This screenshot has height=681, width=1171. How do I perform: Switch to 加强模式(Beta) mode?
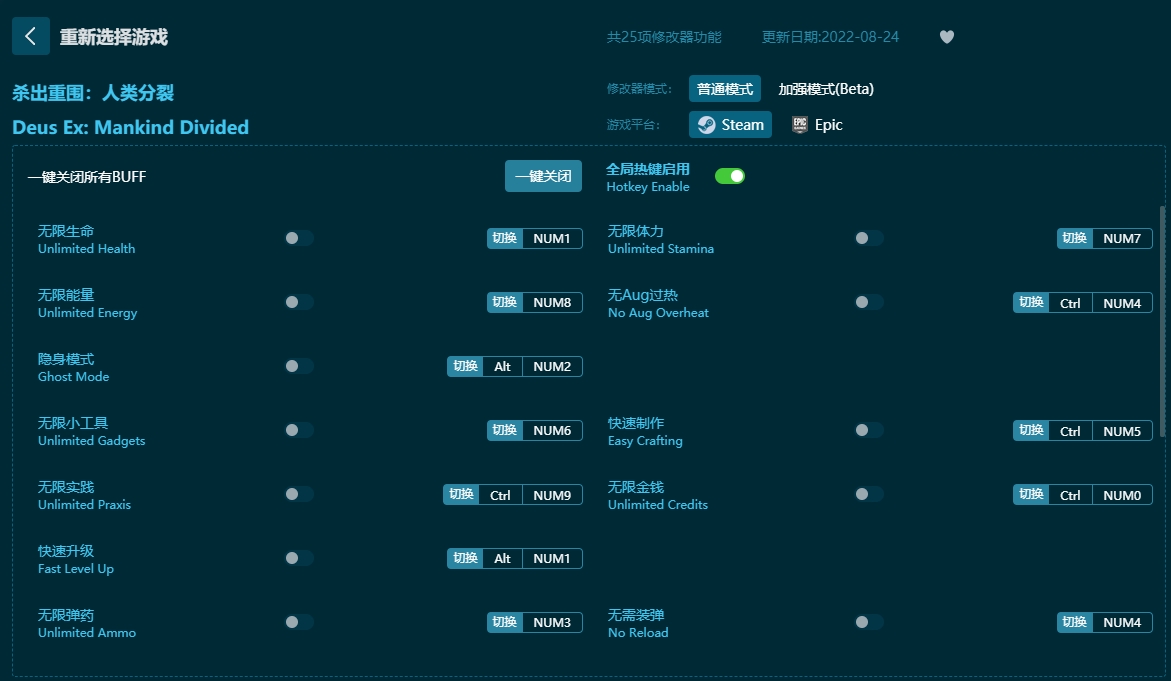[825, 89]
